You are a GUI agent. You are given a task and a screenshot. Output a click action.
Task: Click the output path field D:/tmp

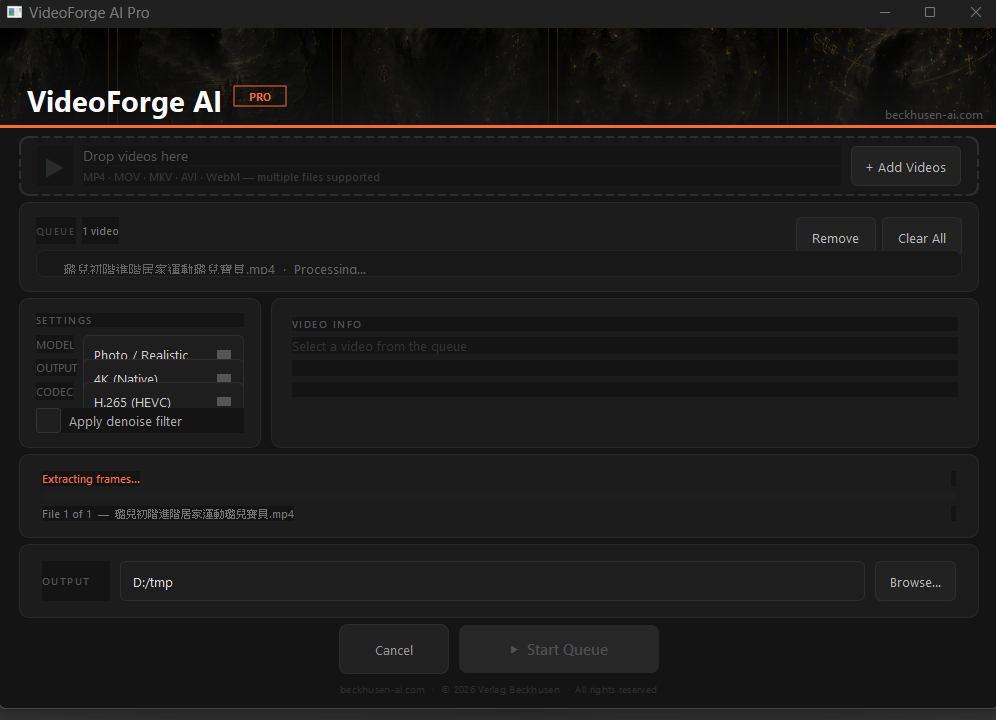492,581
